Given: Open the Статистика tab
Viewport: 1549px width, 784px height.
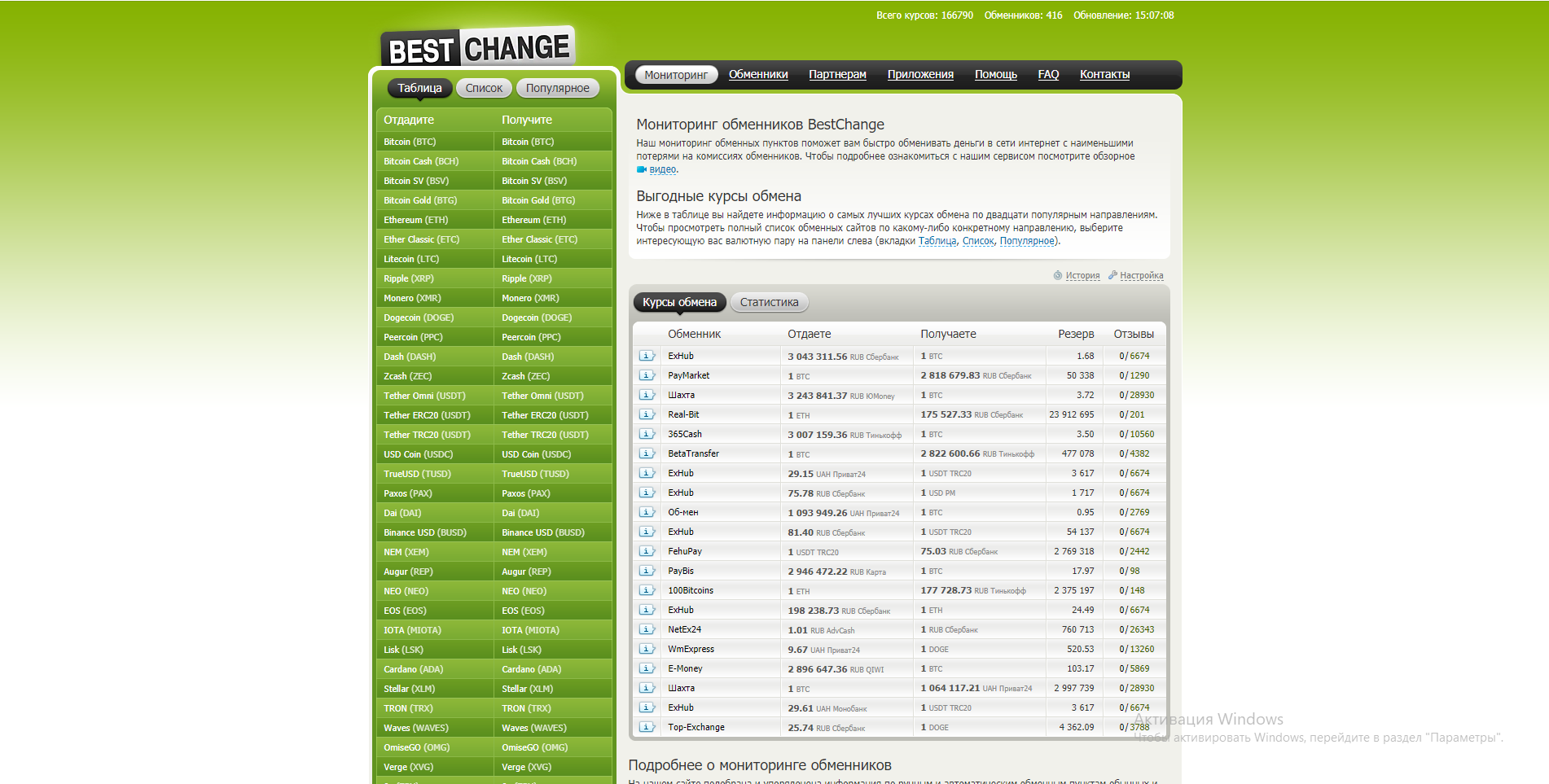Looking at the screenshot, I should (769, 302).
